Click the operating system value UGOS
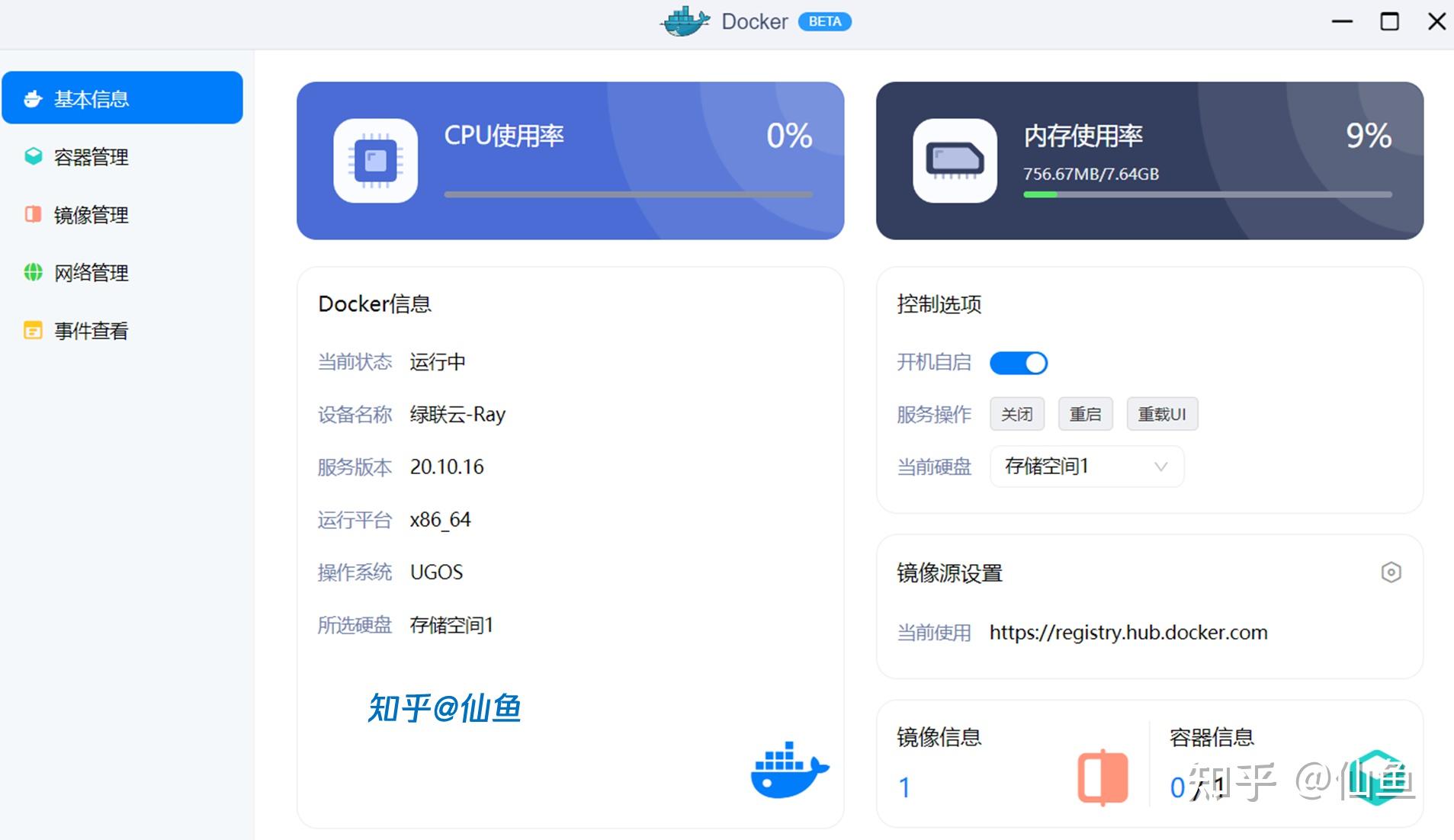1454x840 pixels. [437, 572]
